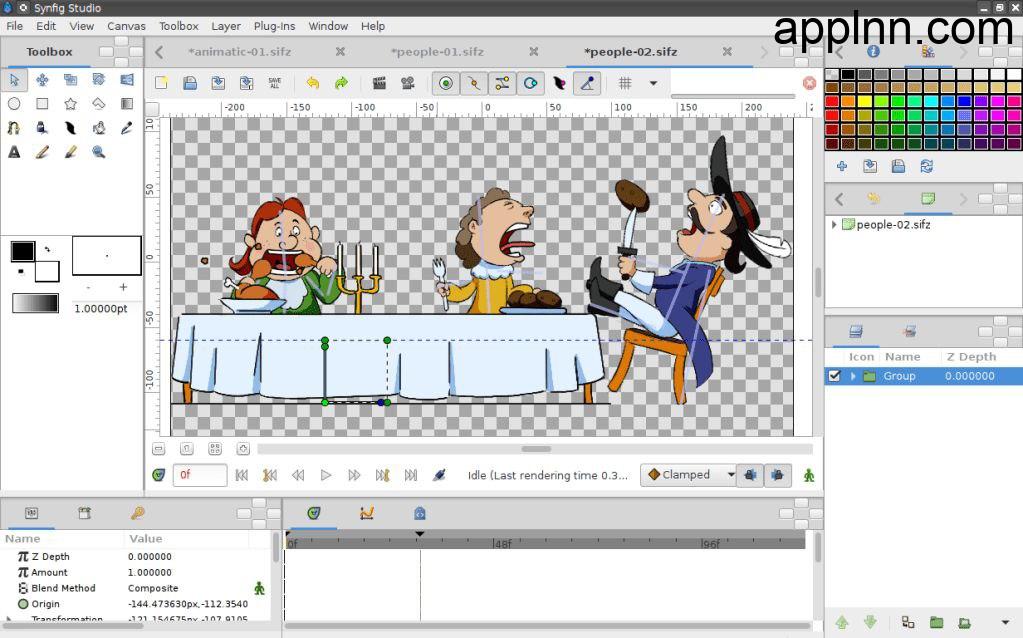Uncheck the Group layer checkbox

(x=834, y=376)
